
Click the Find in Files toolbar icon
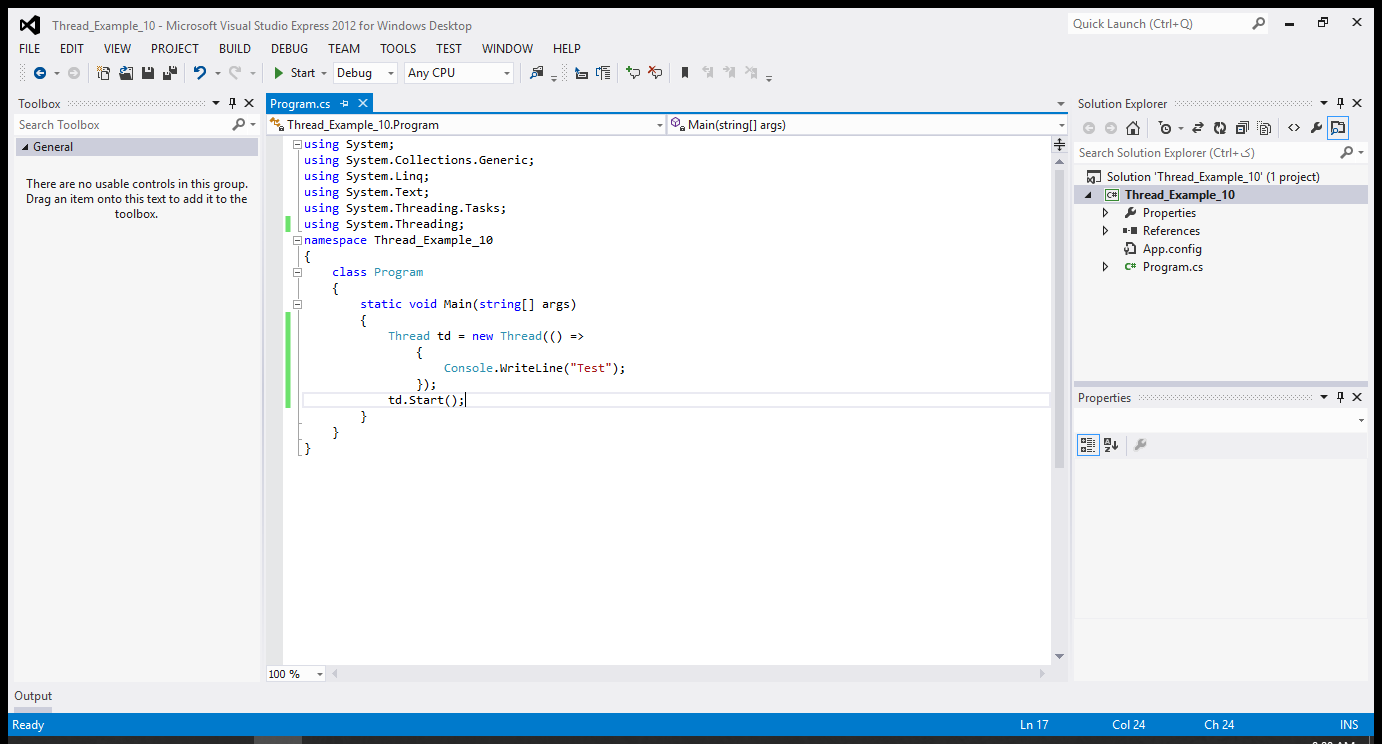point(537,73)
